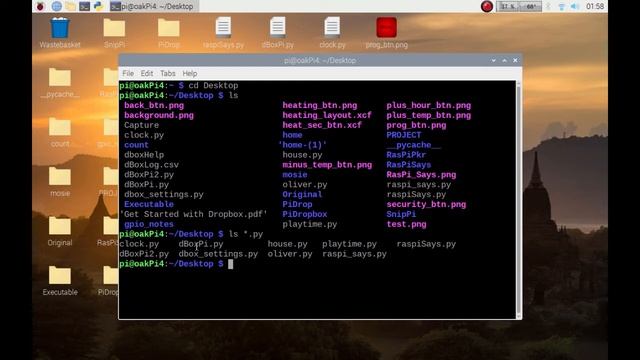Open the Bluetooth tray menu
640x360 pixels.
[549, 7]
